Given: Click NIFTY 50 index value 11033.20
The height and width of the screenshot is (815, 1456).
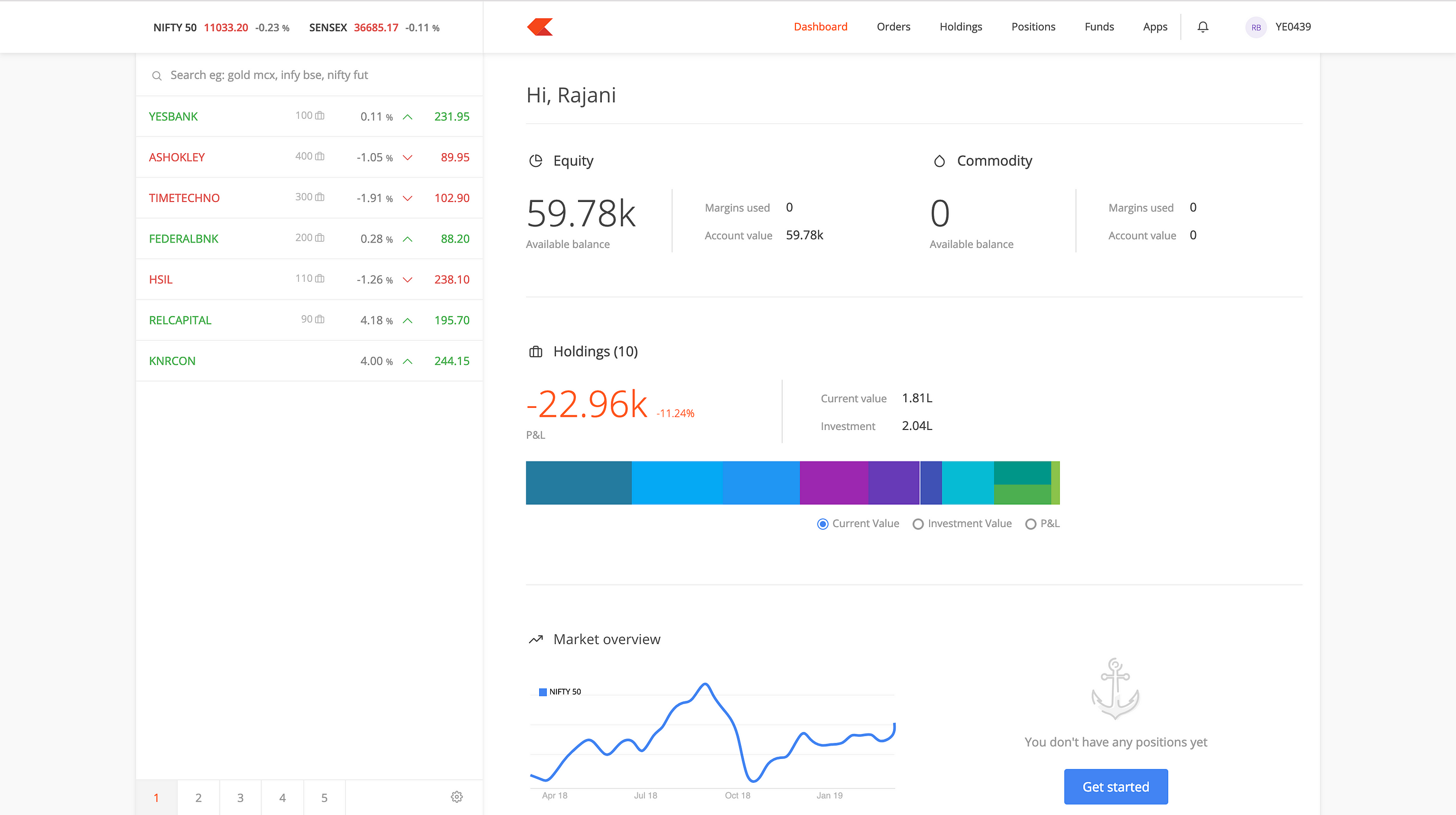Looking at the screenshot, I should [226, 28].
